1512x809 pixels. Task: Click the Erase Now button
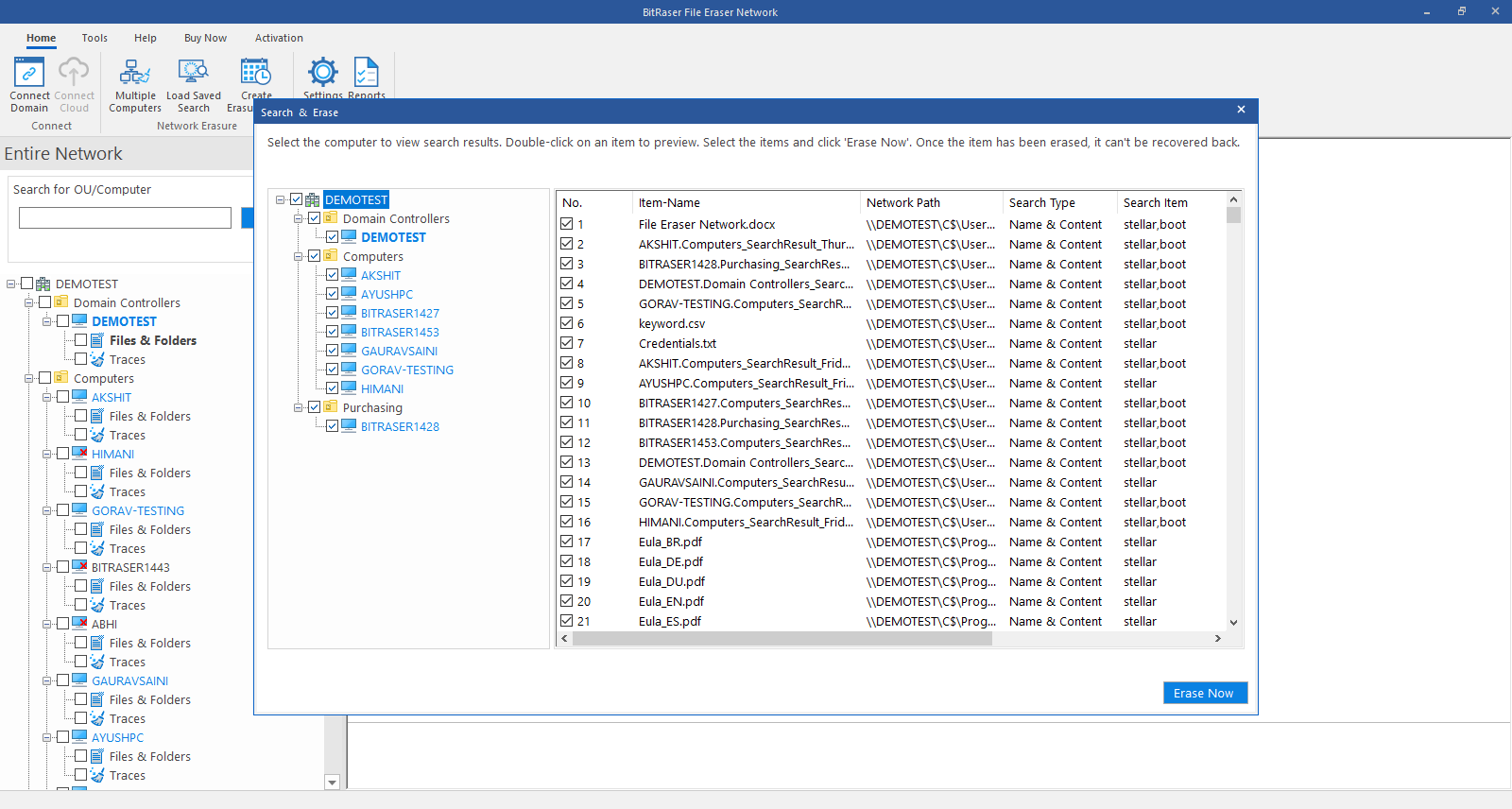(1205, 693)
